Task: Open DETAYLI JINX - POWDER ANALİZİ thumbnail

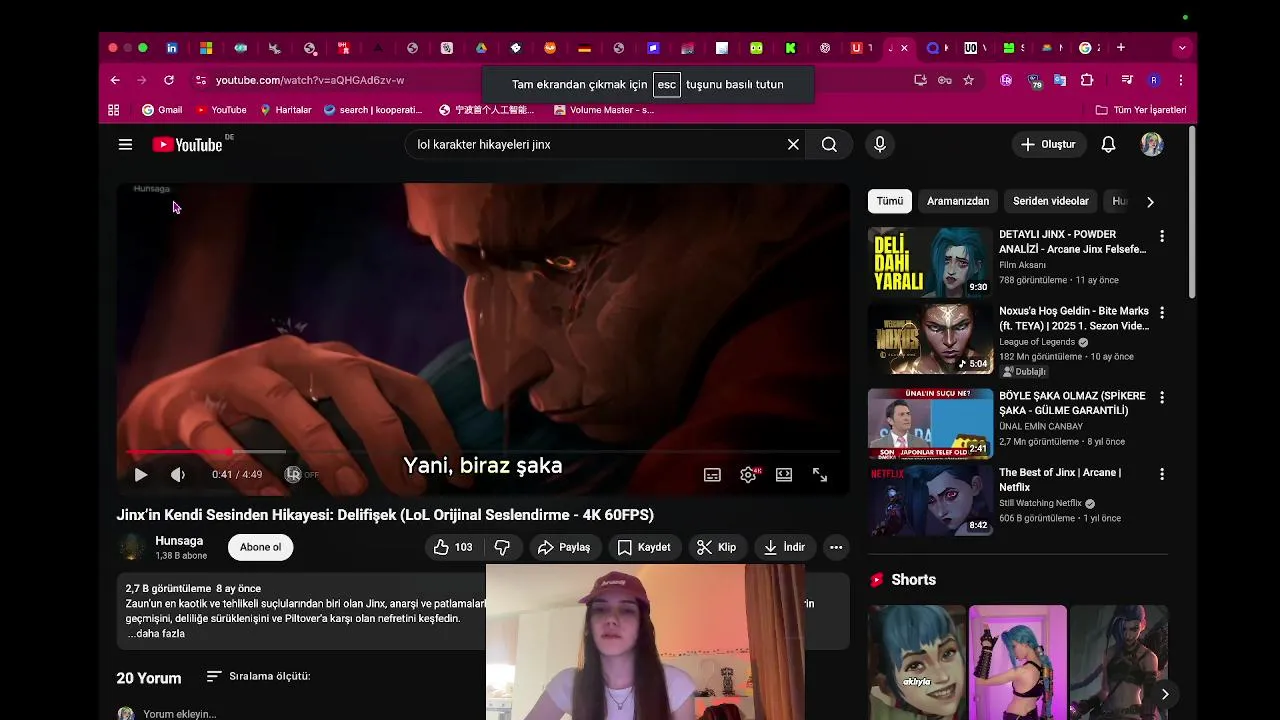Action: pos(930,262)
